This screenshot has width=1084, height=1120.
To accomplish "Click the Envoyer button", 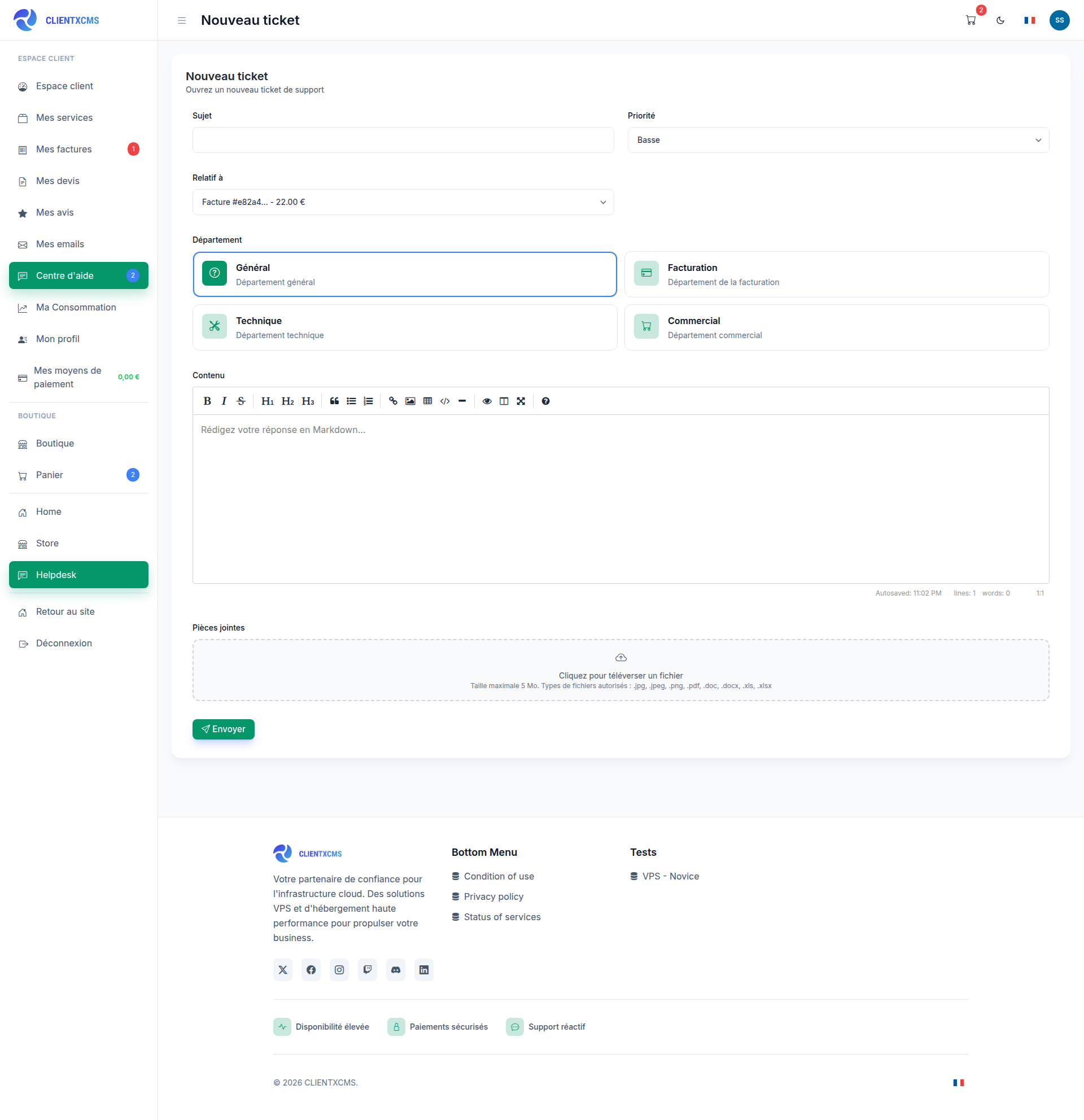I will 224,729.
